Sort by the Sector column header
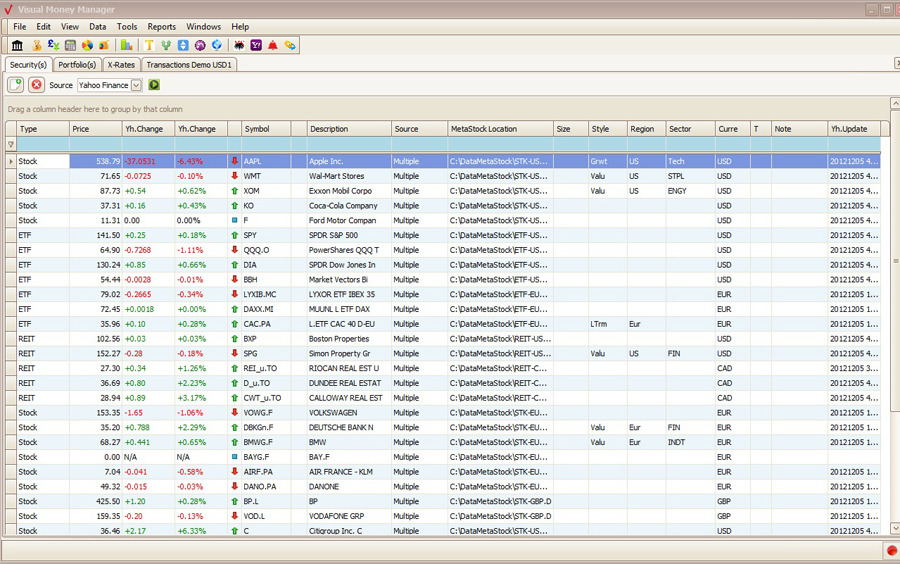Image resolution: width=900 pixels, height=564 pixels. pos(690,129)
